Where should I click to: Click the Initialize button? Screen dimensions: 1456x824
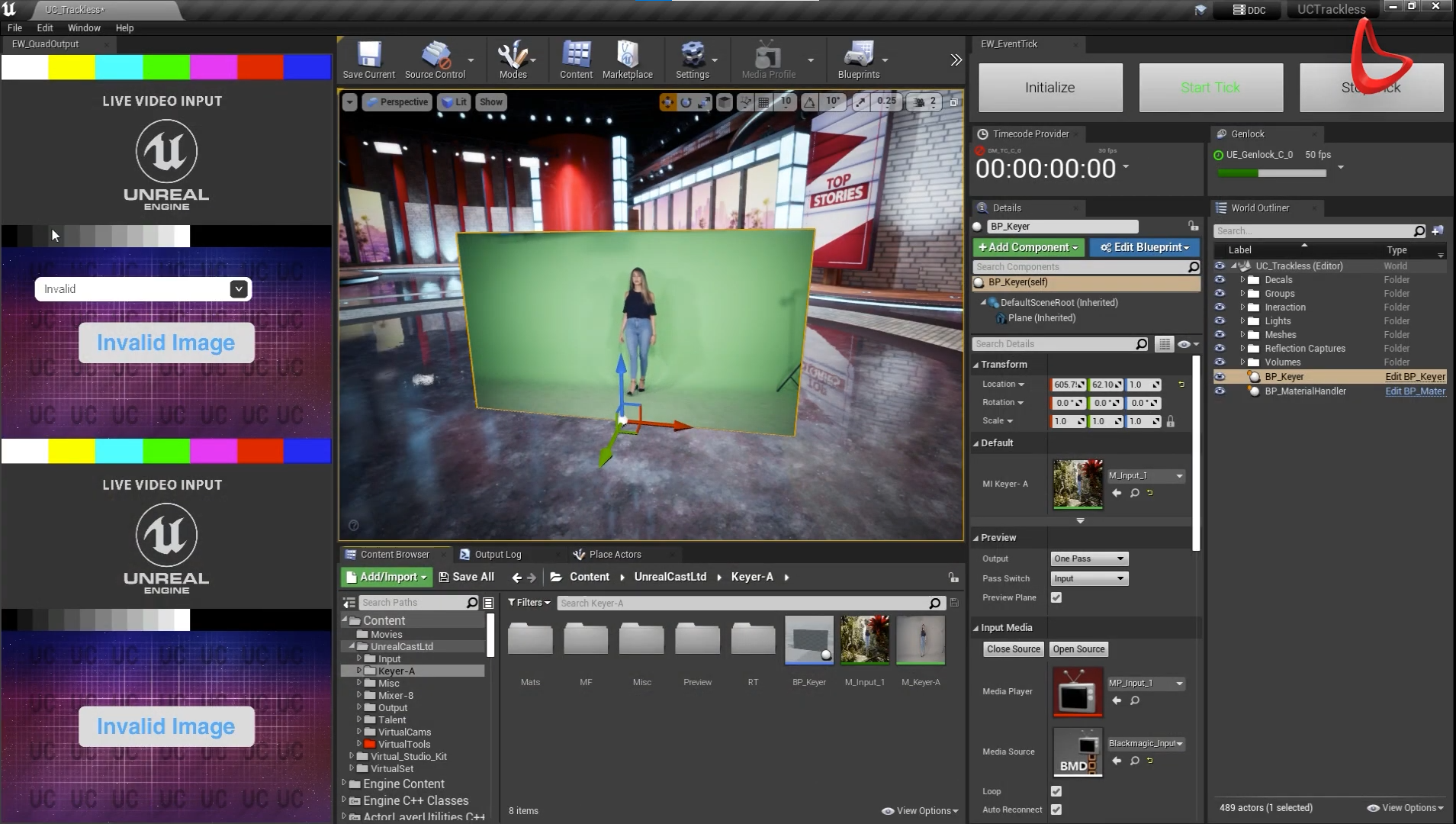point(1050,88)
